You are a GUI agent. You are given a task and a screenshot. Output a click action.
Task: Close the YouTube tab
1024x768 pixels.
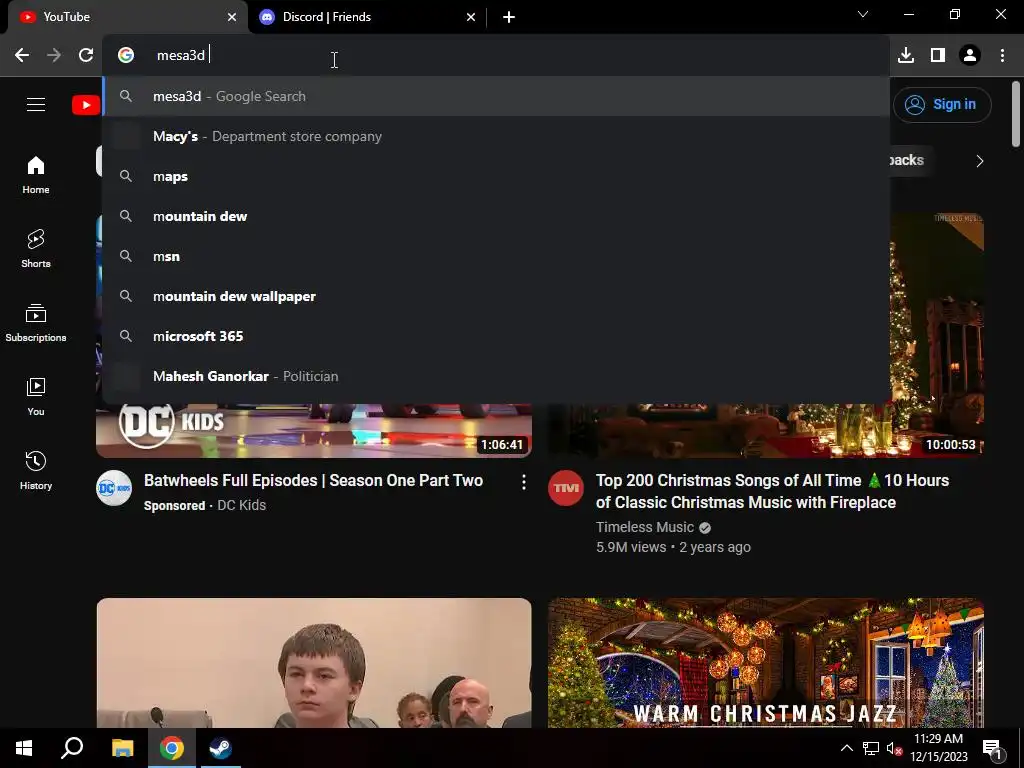coord(232,17)
